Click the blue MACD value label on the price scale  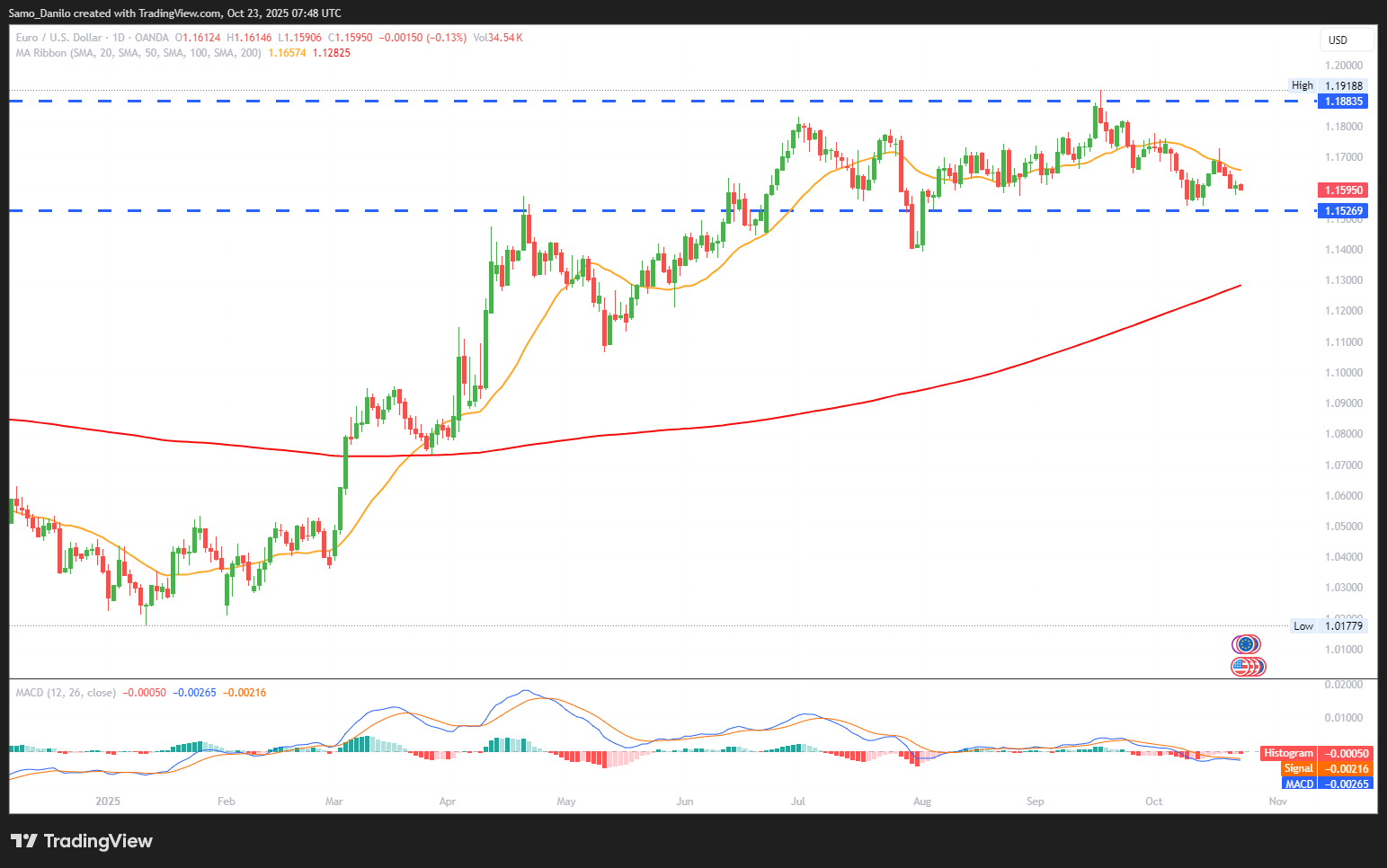(1328, 784)
